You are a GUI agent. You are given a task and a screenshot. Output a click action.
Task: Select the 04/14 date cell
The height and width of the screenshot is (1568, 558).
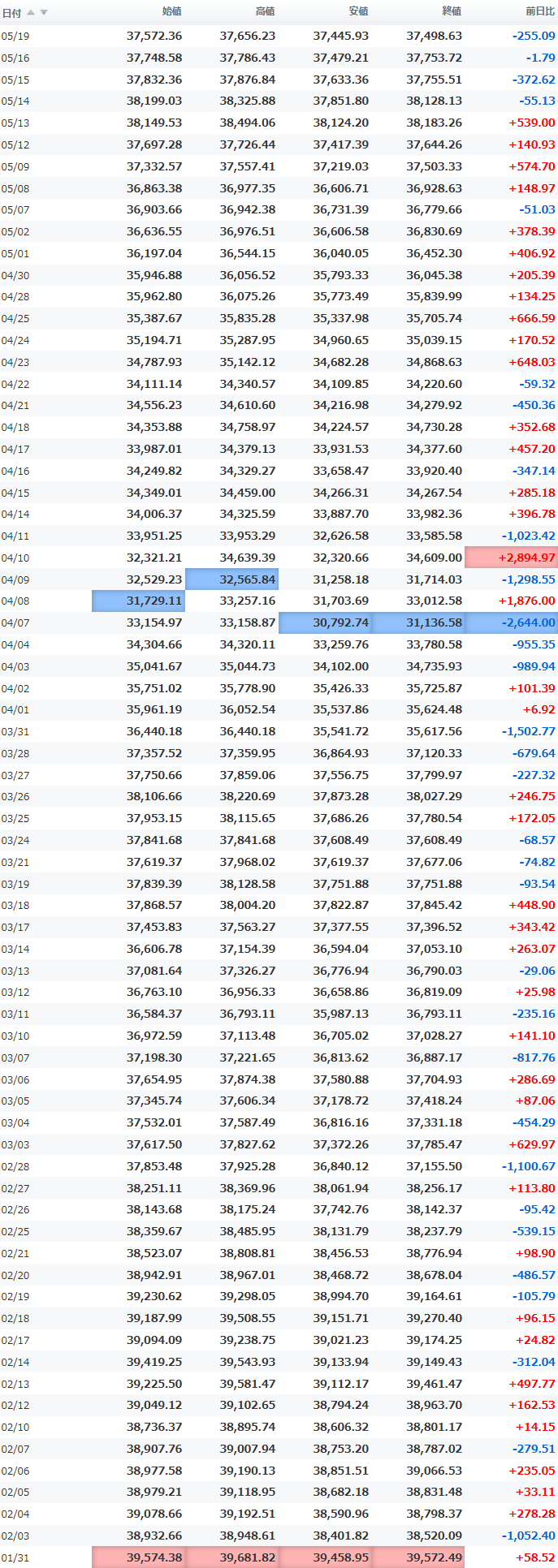[15, 515]
